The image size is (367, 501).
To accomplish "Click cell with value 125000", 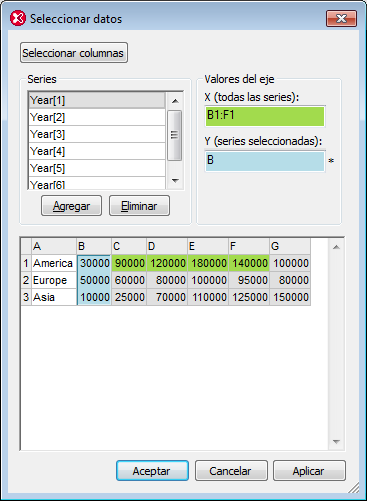I will (249, 297).
